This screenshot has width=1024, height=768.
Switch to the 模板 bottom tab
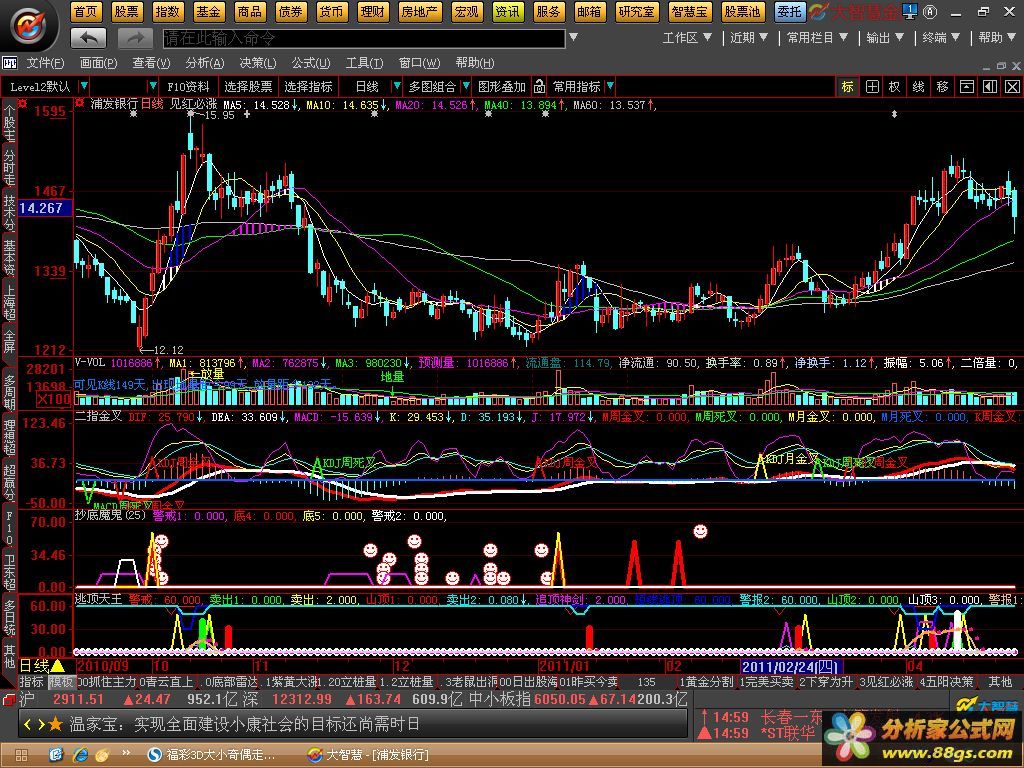pos(62,682)
